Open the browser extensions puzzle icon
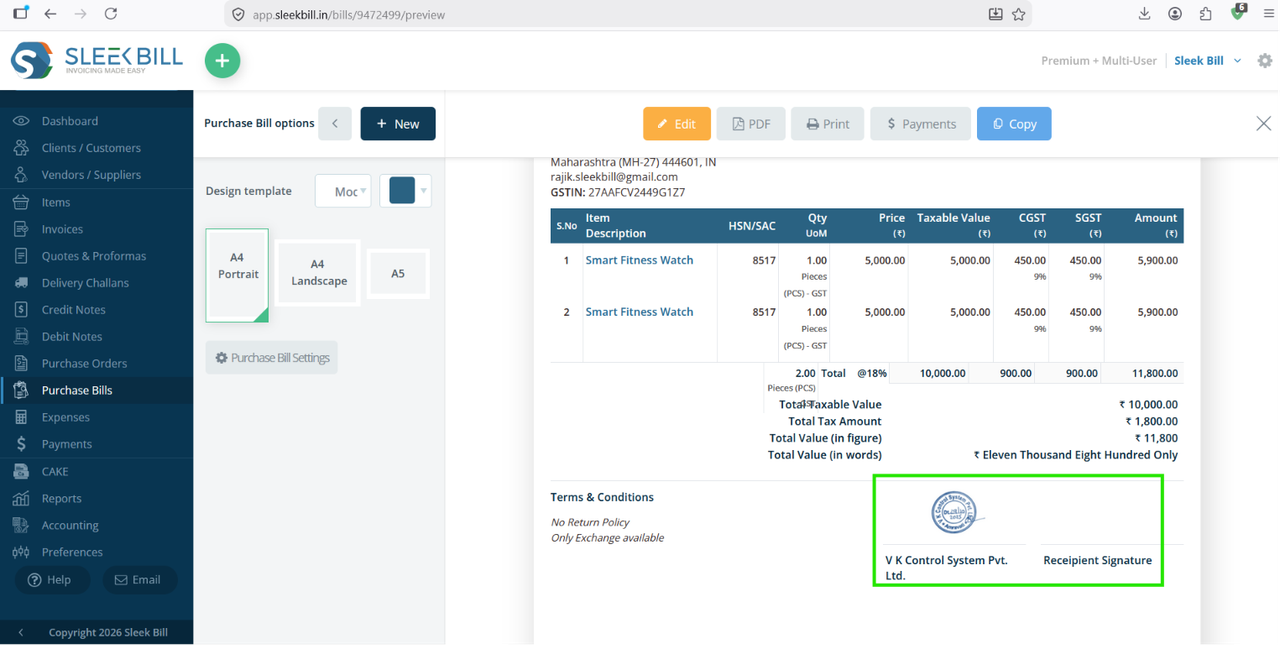Screen dimensions: 1280x645 [x=1205, y=14]
